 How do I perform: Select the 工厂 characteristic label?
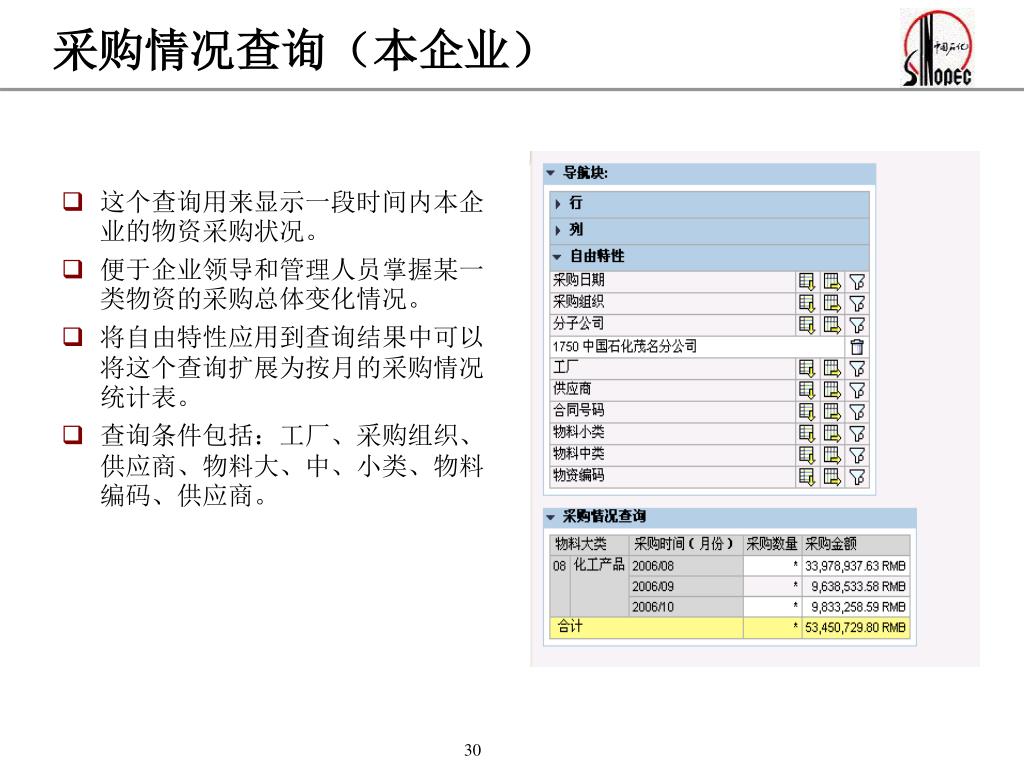click(x=566, y=367)
